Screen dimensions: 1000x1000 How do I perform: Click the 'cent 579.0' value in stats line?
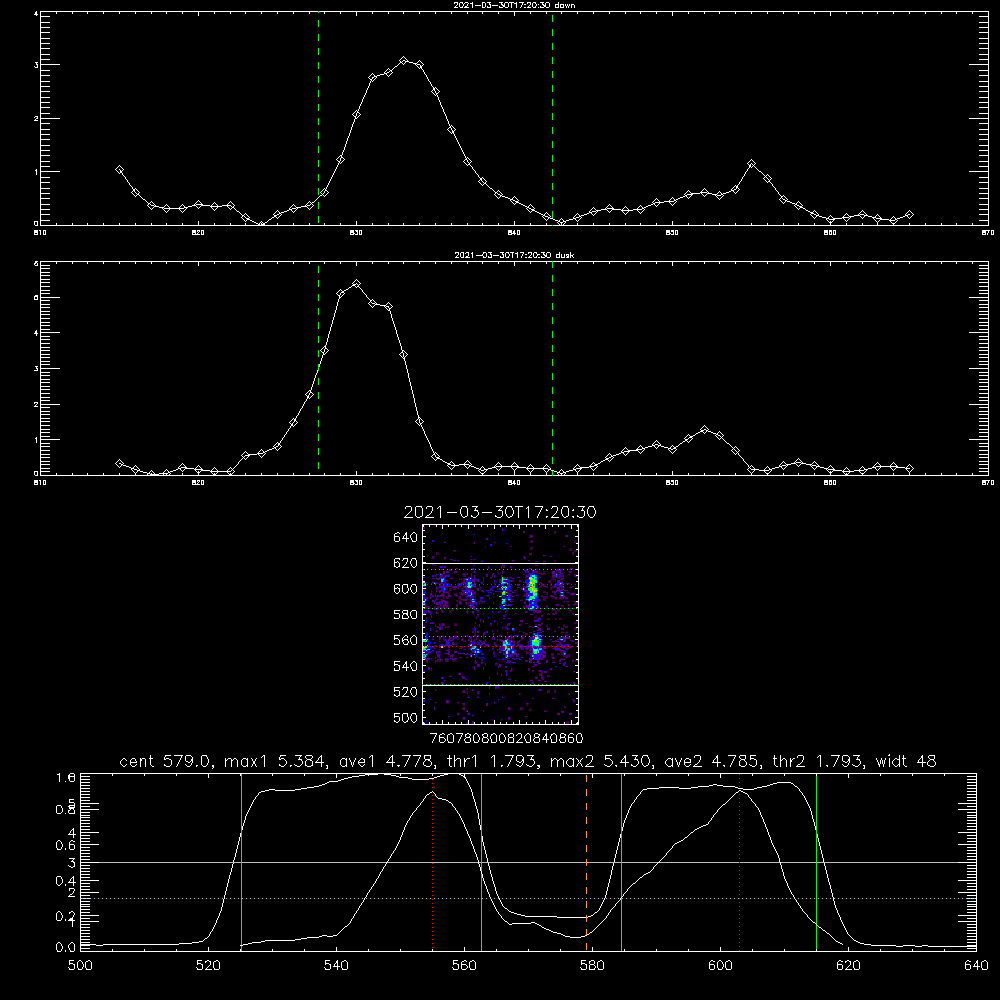tap(168, 761)
